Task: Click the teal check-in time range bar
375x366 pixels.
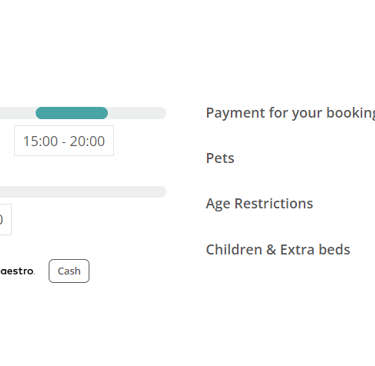Action: coord(72,113)
